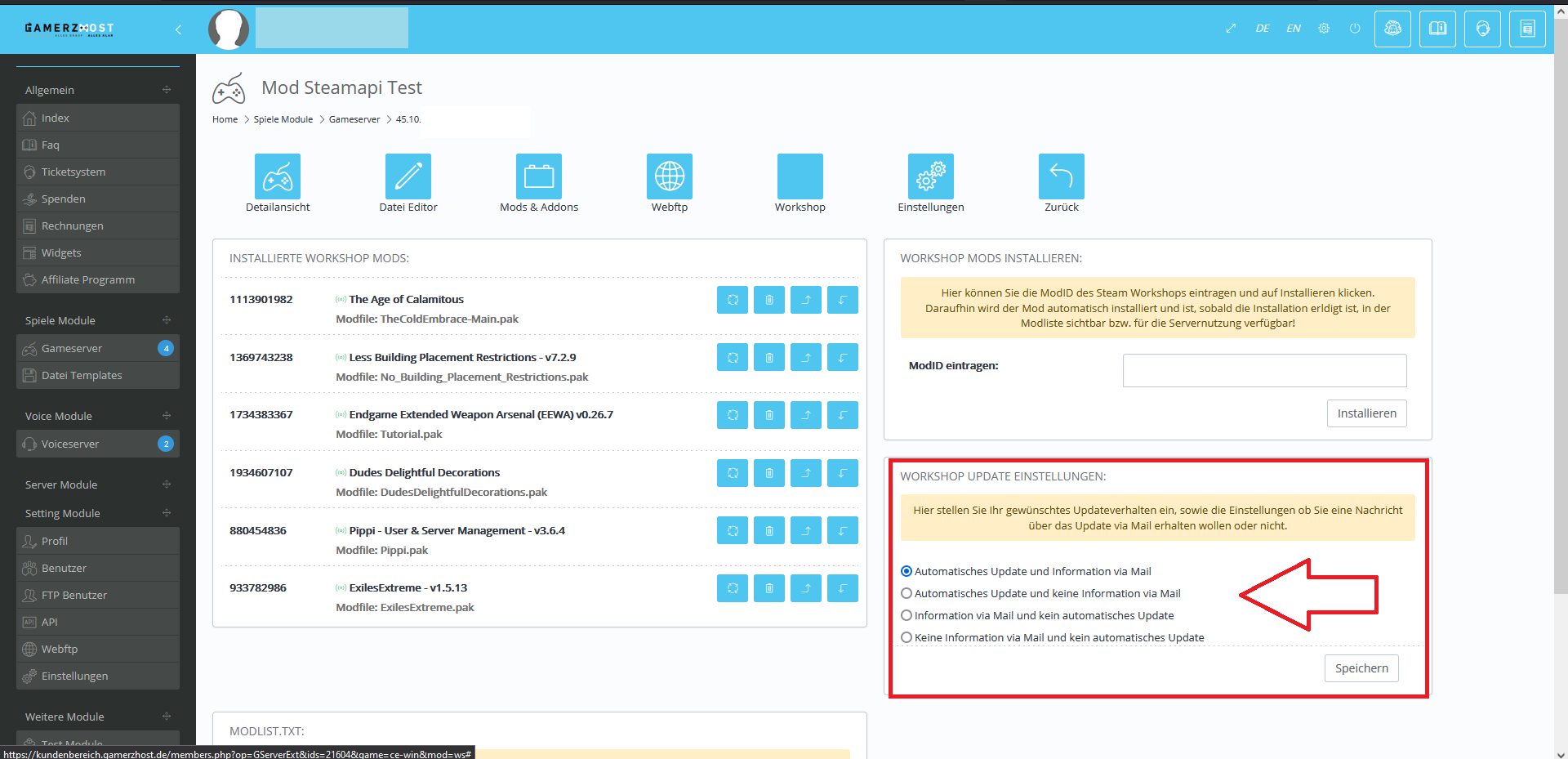Delete The Age of Calamitous mod
The image size is (1568, 759).
pyautogui.click(x=768, y=300)
